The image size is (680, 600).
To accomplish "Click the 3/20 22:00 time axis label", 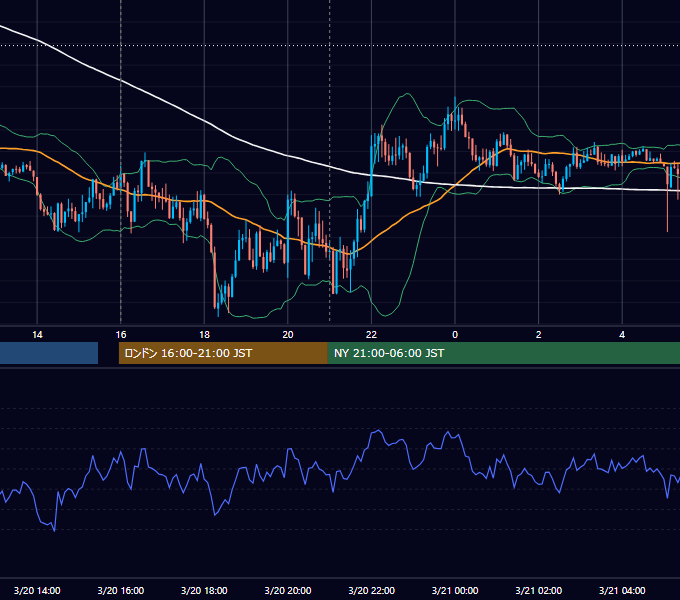I will click(x=371, y=590).
